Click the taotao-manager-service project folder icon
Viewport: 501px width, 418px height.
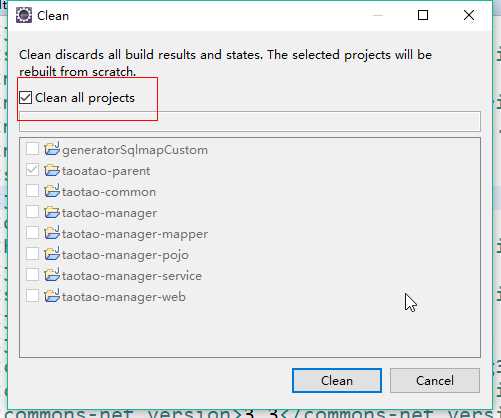coord(52,275)
